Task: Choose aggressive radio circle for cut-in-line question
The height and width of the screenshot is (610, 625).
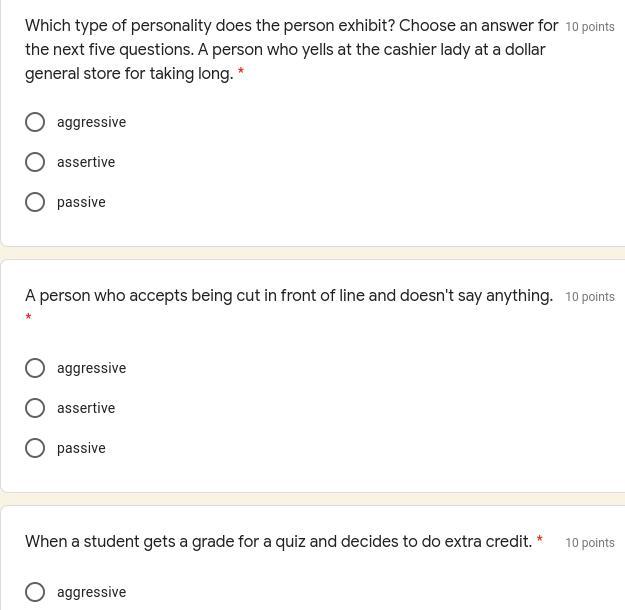Action: [35, 368]
